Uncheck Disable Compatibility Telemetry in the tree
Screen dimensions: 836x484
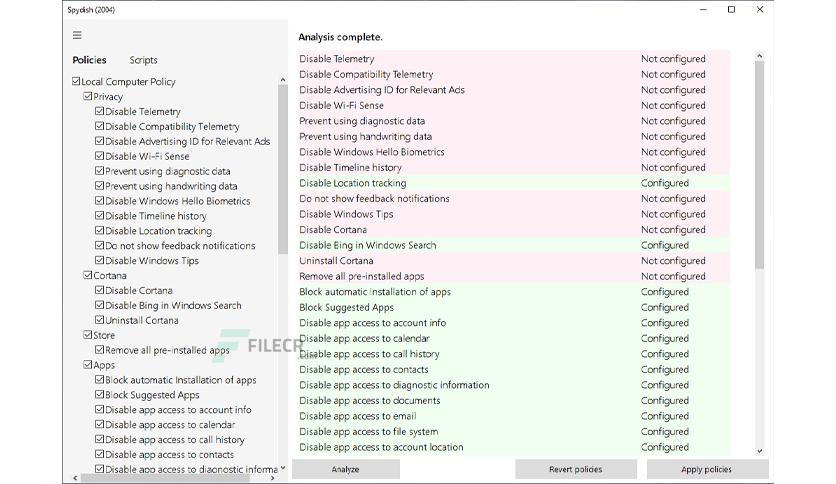(x=99, y=126)
